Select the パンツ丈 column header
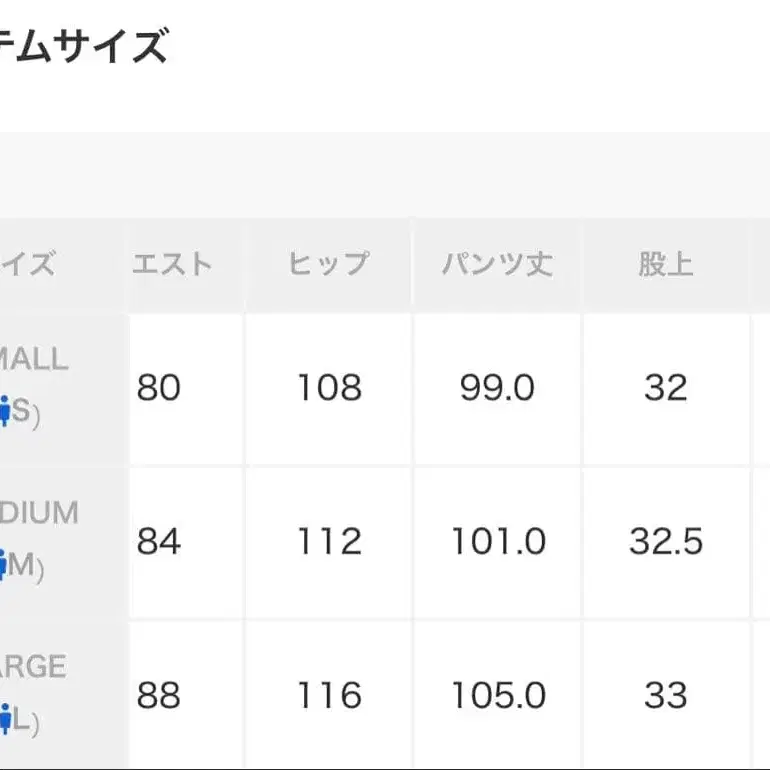Screen dimensions: 770x770 pos(497,264)
